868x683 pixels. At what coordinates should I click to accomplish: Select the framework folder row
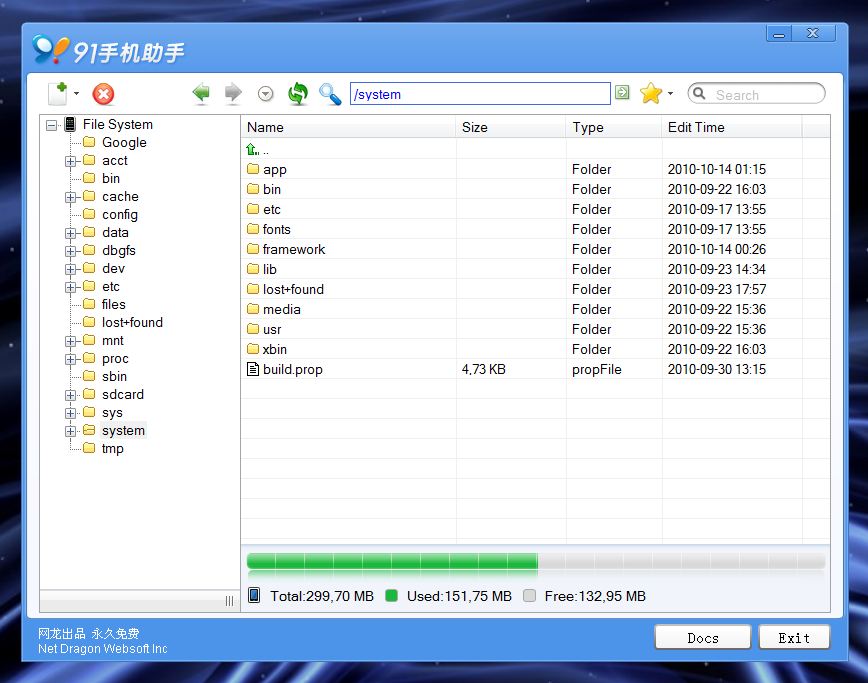(535, 249)
